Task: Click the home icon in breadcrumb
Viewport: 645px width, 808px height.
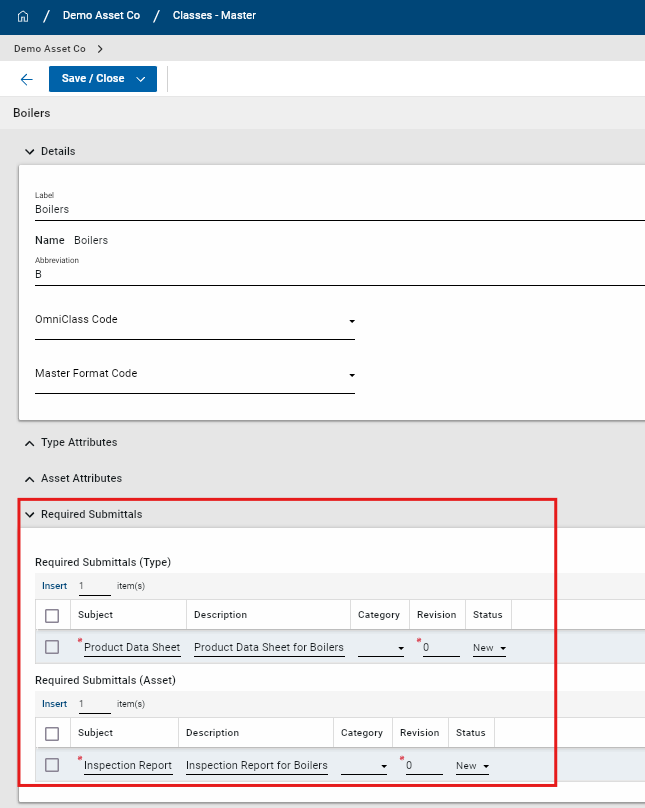Action: click(x=23, y=17)
